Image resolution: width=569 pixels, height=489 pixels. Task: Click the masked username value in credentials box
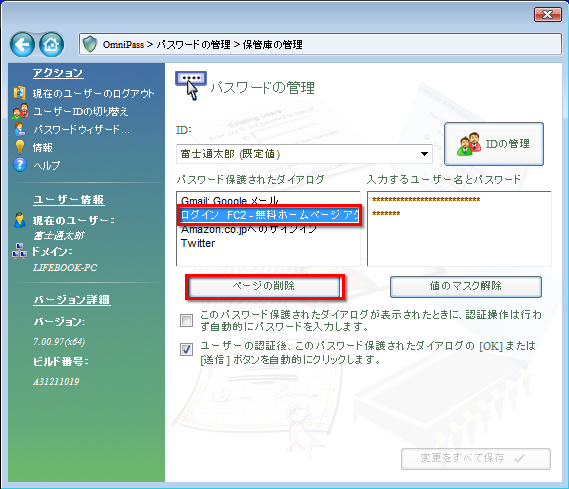coord(426,200)
